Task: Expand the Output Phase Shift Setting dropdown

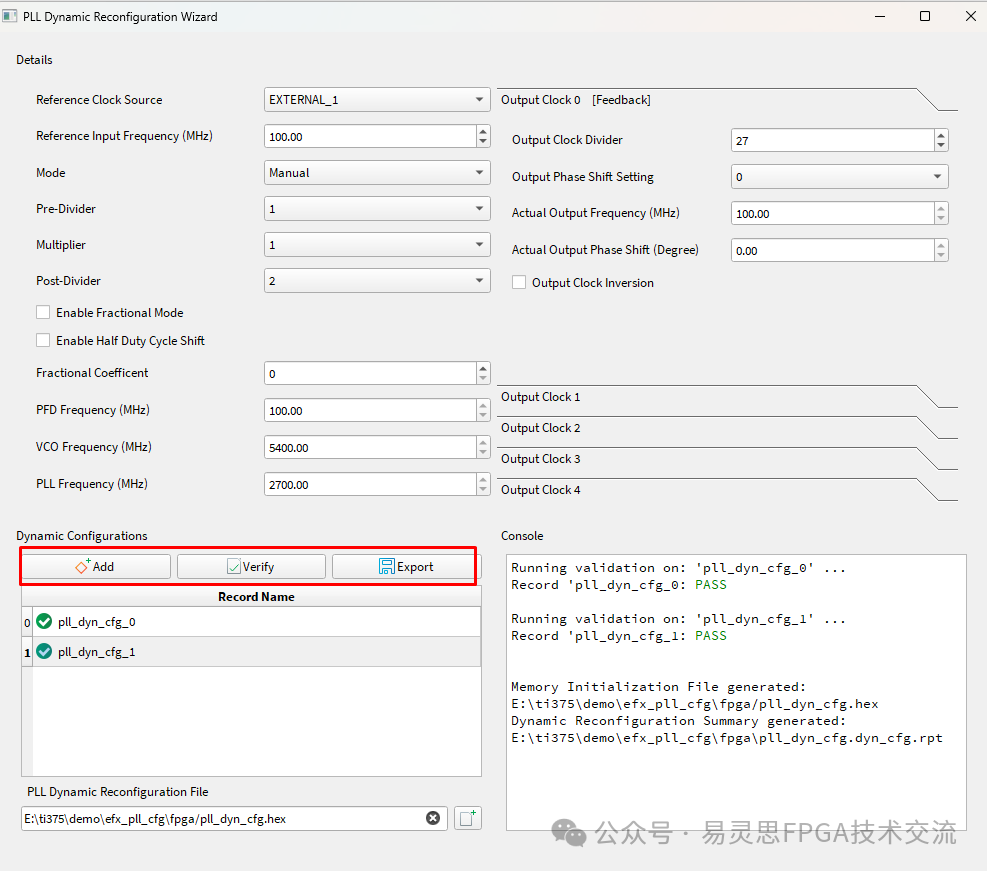Action: [x=839, y=177]
